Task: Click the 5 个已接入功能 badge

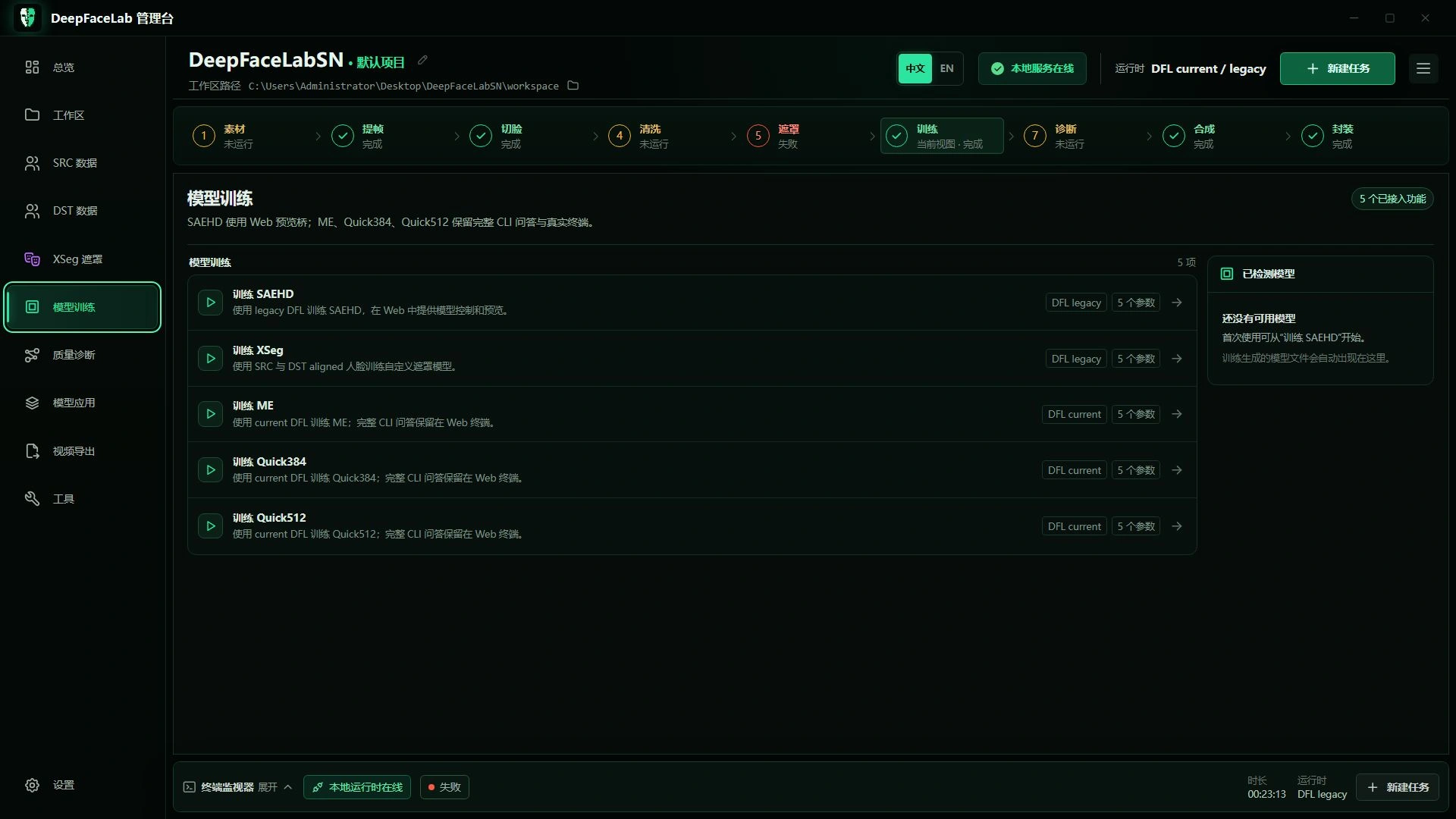Action: click(x=1392, y=199)
